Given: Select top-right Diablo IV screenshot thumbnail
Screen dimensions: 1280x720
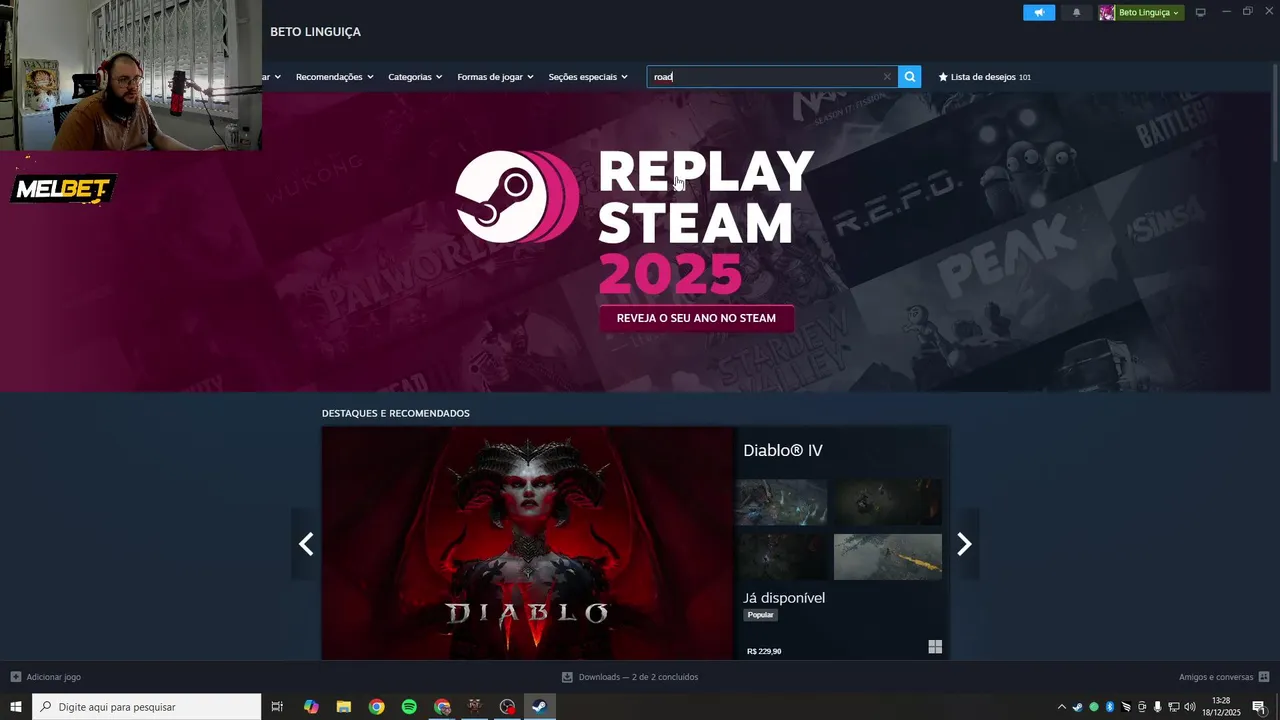Looking at the screenshot, I should pos(888,502).
